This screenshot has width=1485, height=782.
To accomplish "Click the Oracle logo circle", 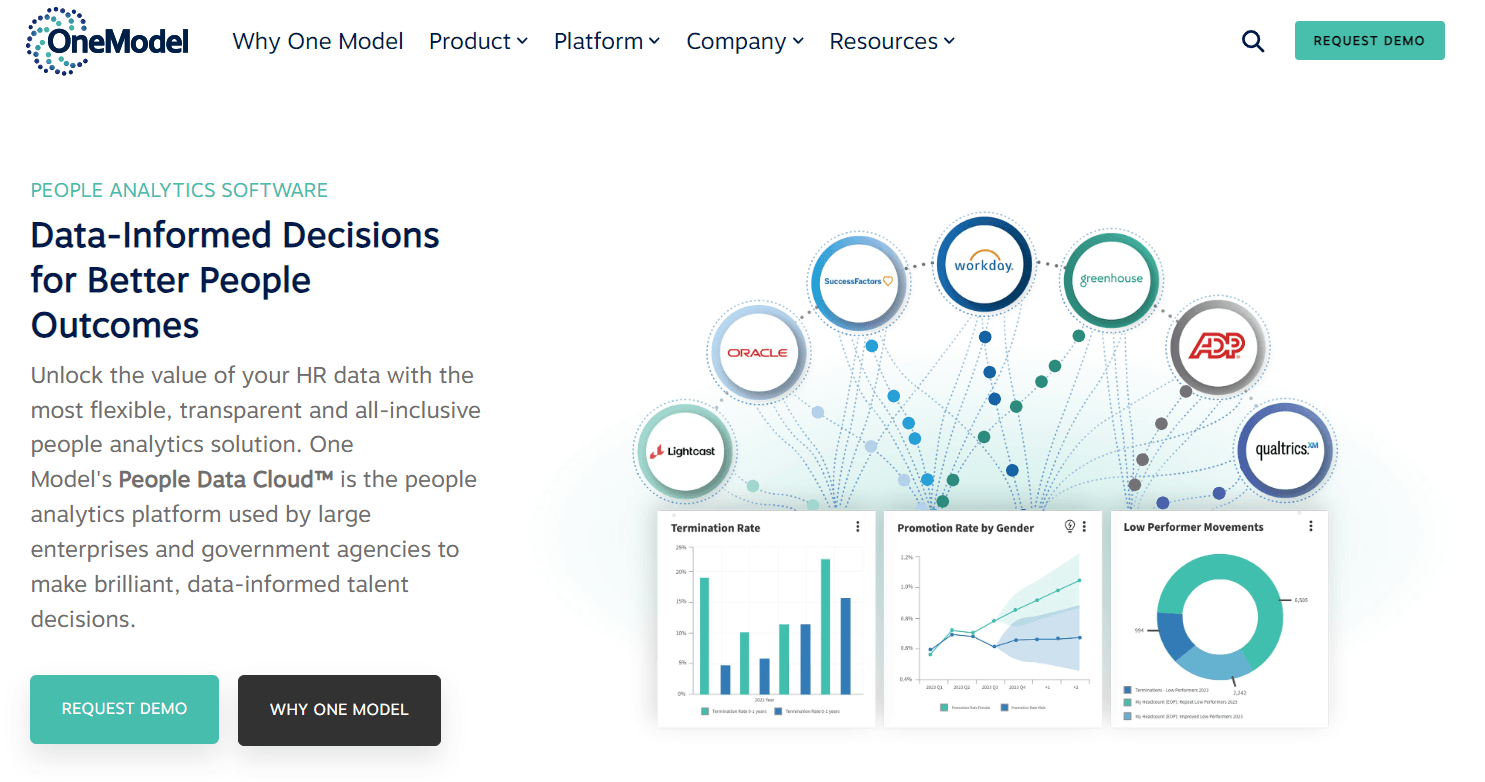I will click(x=757, y=352).
